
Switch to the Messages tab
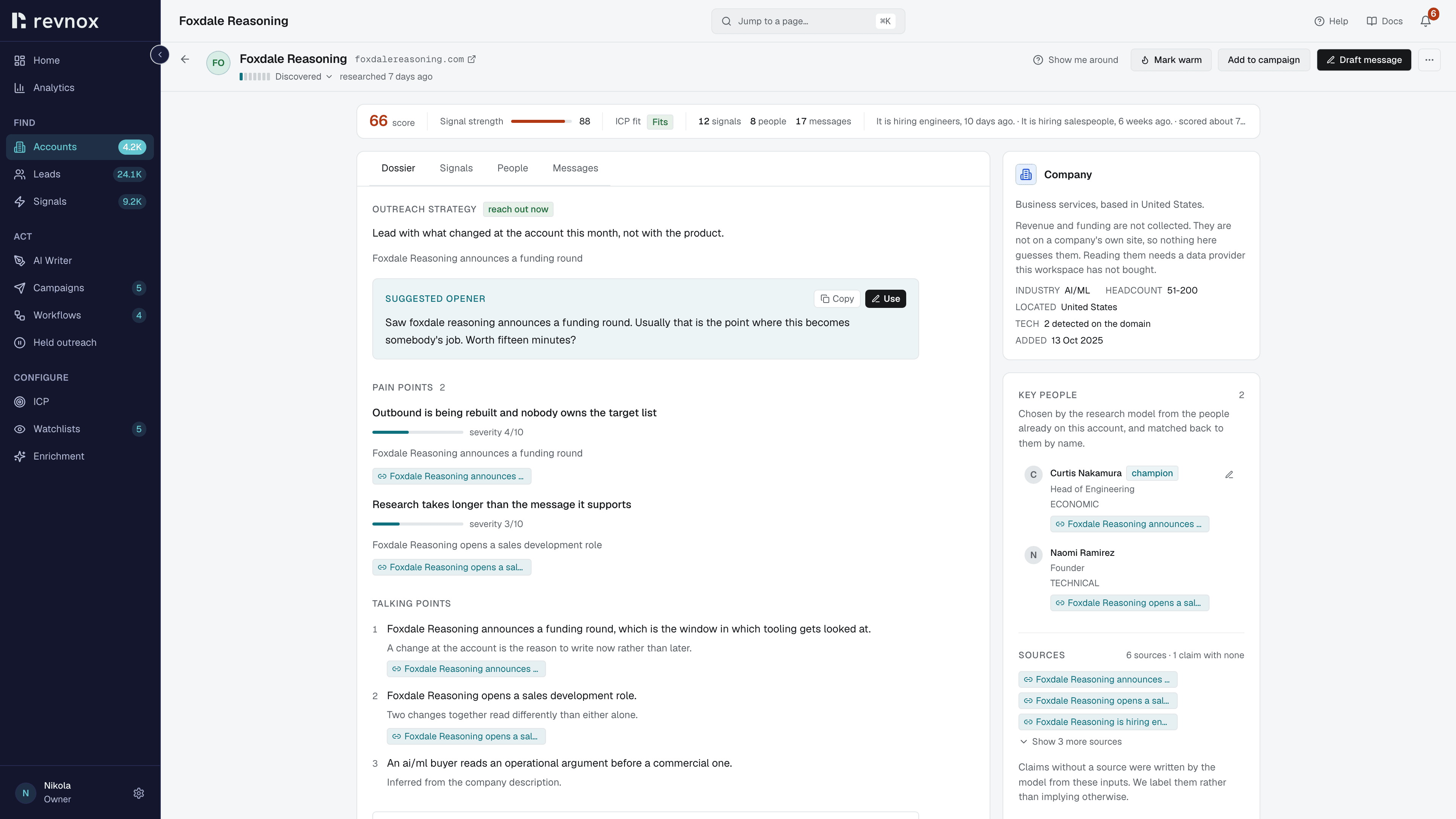click(x=575, y=168)
